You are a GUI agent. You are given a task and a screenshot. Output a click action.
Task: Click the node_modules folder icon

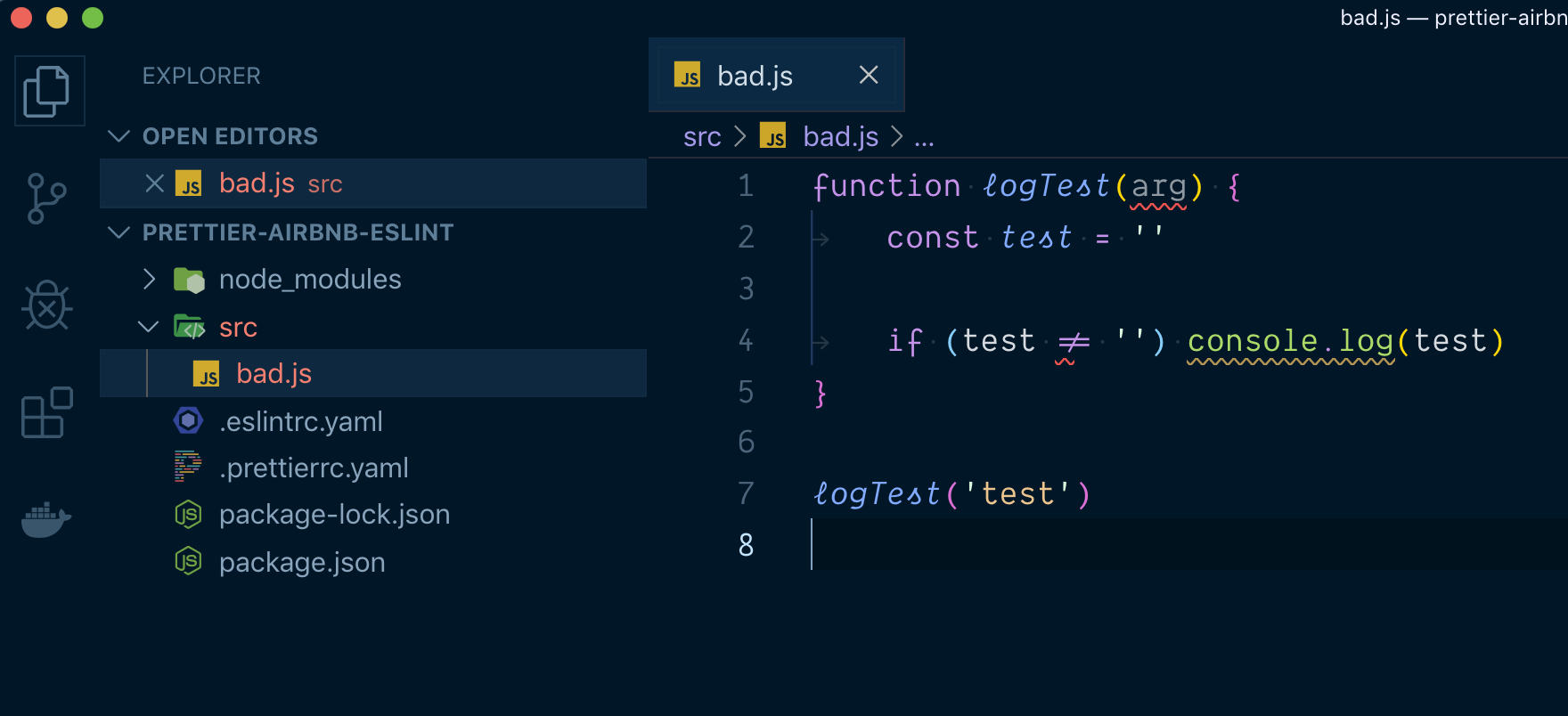pos(189,280)
